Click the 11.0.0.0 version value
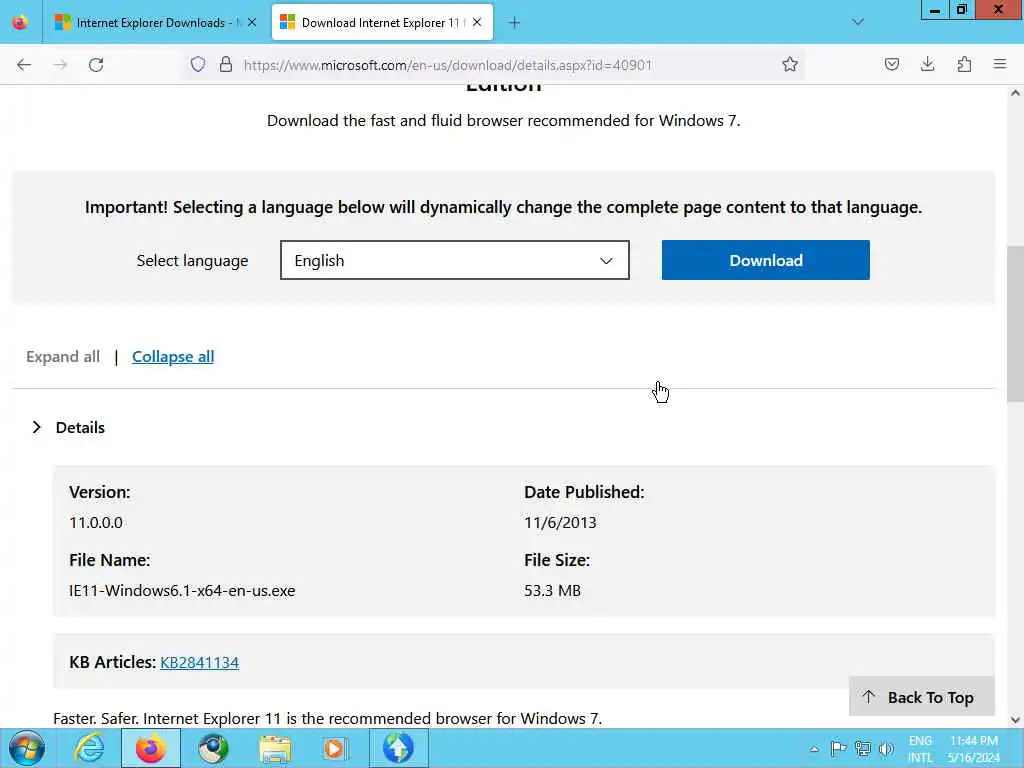 point(96,522)
